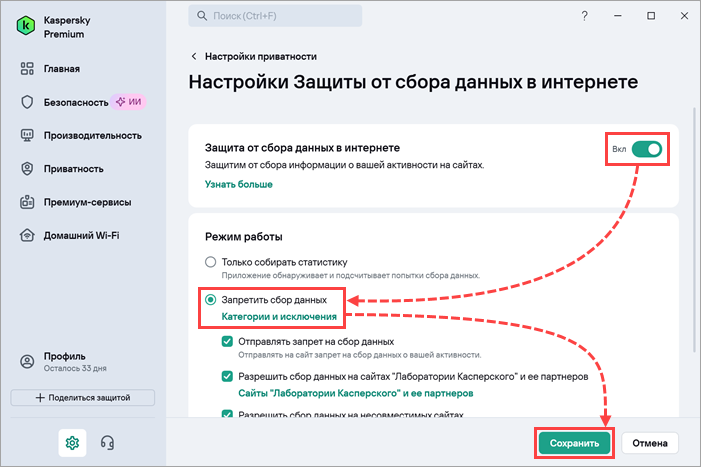Image resolution: width=701 pixels, height=467 pixels.
Task: Click the Премиум-сервисы badge icon
Action: 27,202
